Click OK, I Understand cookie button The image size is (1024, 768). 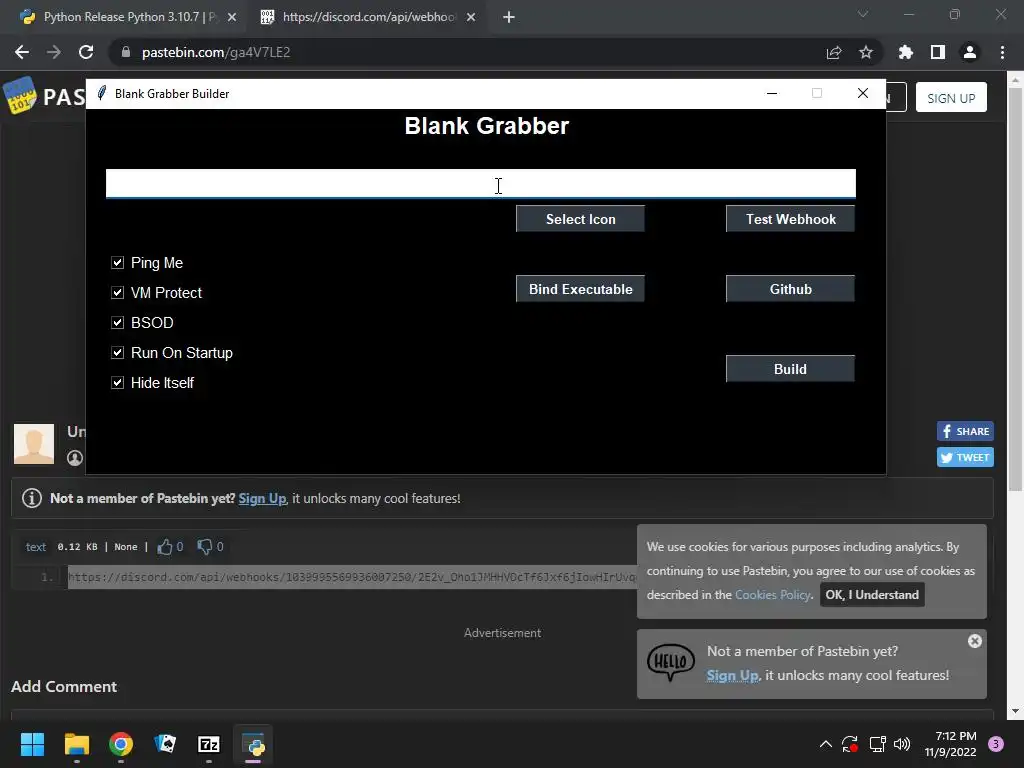coord(872,595)
